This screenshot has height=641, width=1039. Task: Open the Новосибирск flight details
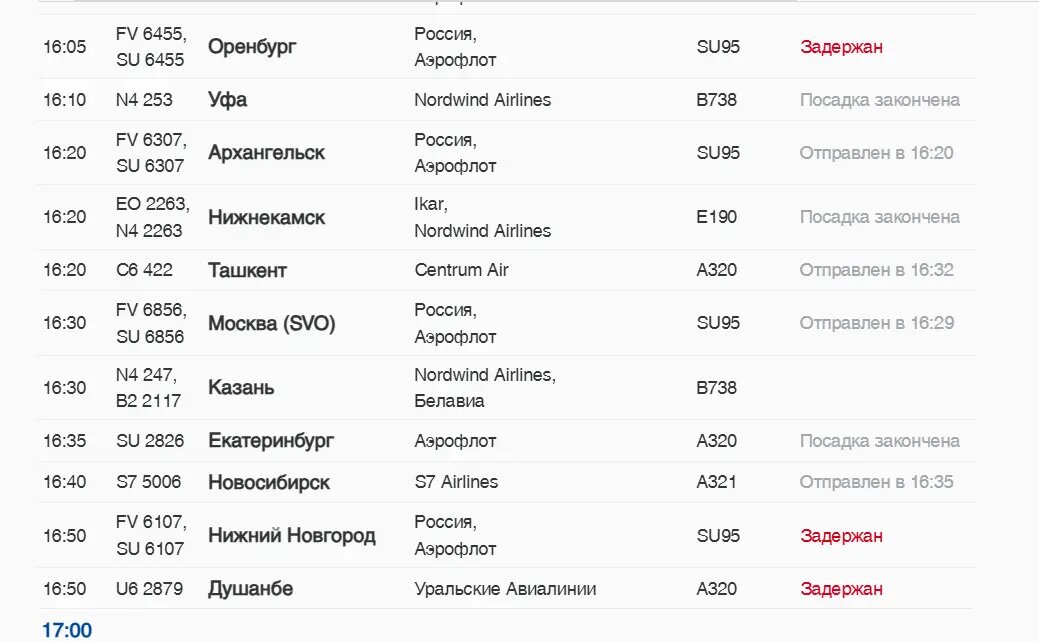point(268,482)
